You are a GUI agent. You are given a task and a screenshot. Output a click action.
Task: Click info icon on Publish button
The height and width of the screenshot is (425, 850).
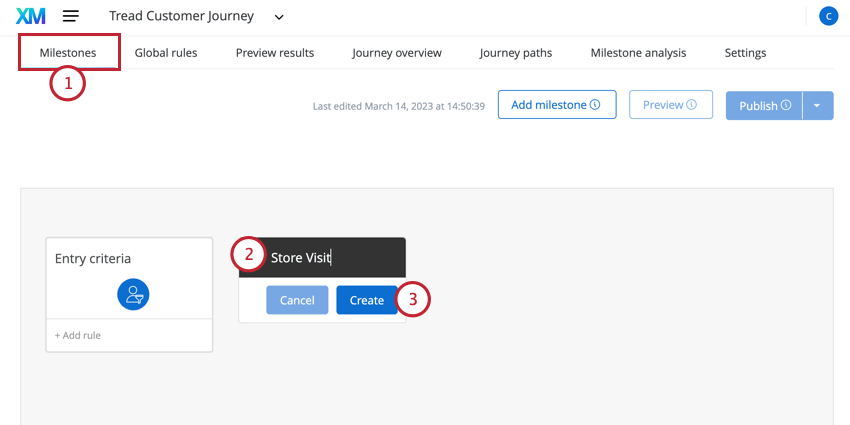[786, 105]
